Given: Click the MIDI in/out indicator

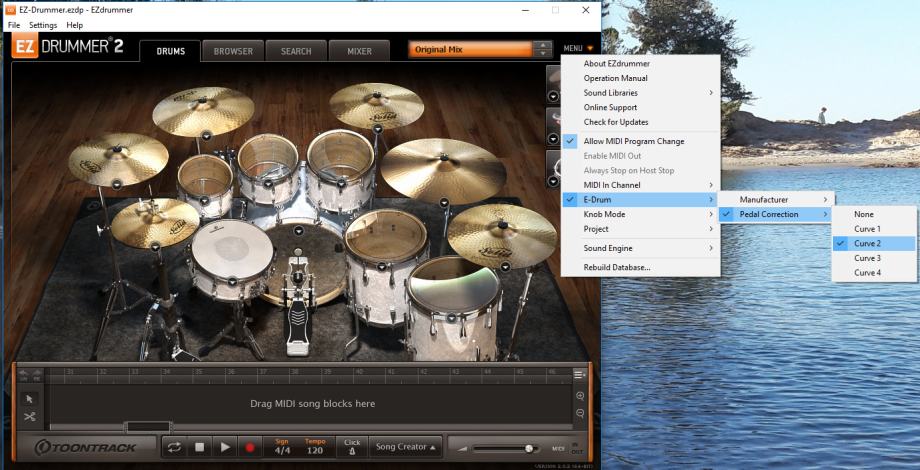Looking at the screenshot, I should (x=568, y=449).
